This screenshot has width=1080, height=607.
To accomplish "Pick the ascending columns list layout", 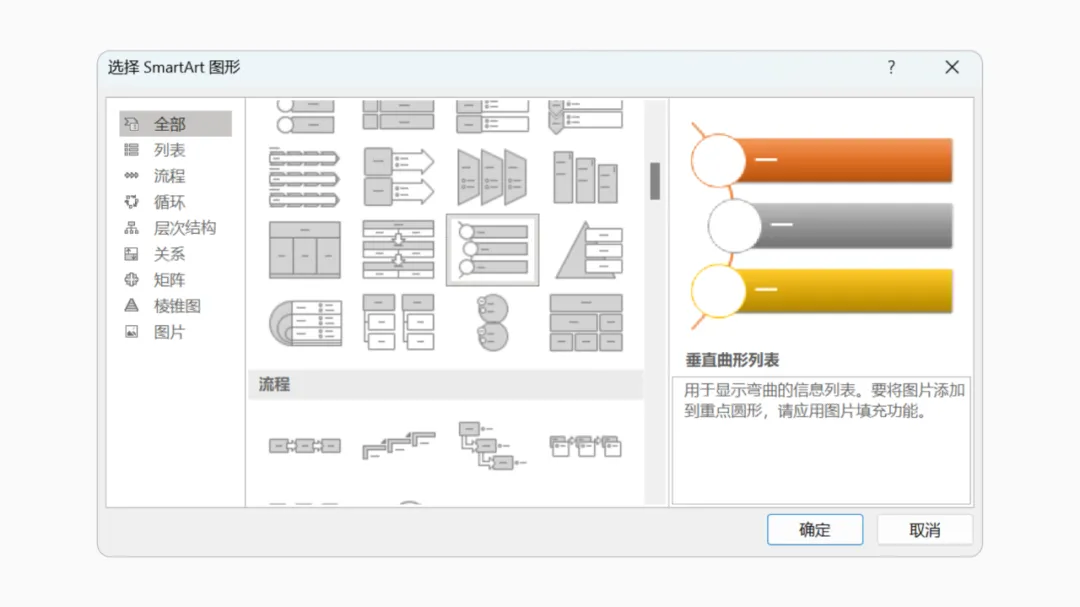I will pos(585,177).
